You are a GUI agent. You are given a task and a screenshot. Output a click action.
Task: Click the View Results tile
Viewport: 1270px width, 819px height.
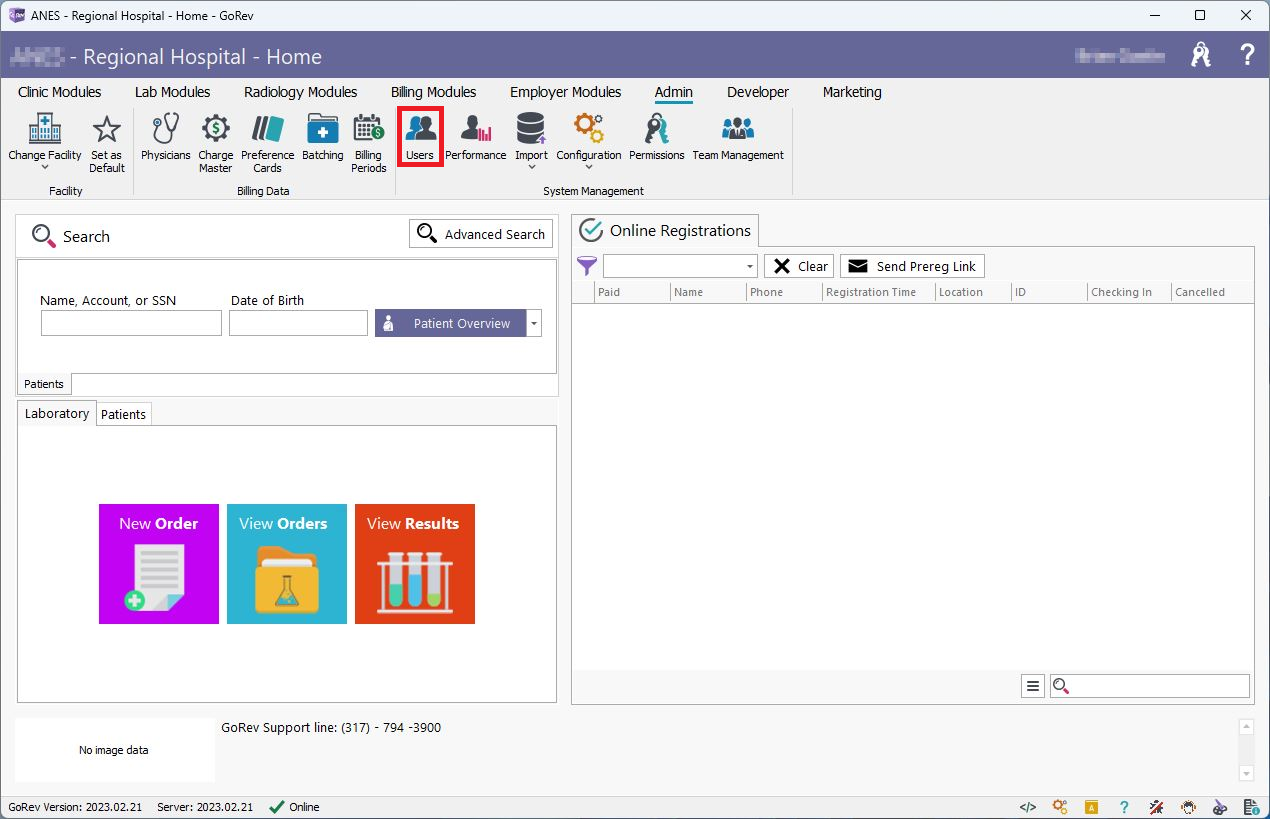(x=415, y=564)
